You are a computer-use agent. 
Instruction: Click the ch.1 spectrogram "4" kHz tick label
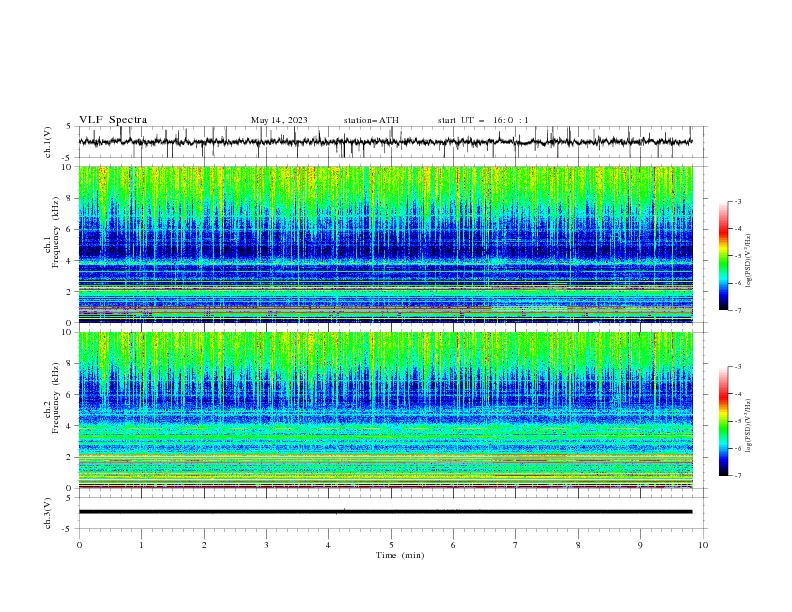[x=69, y=261]
